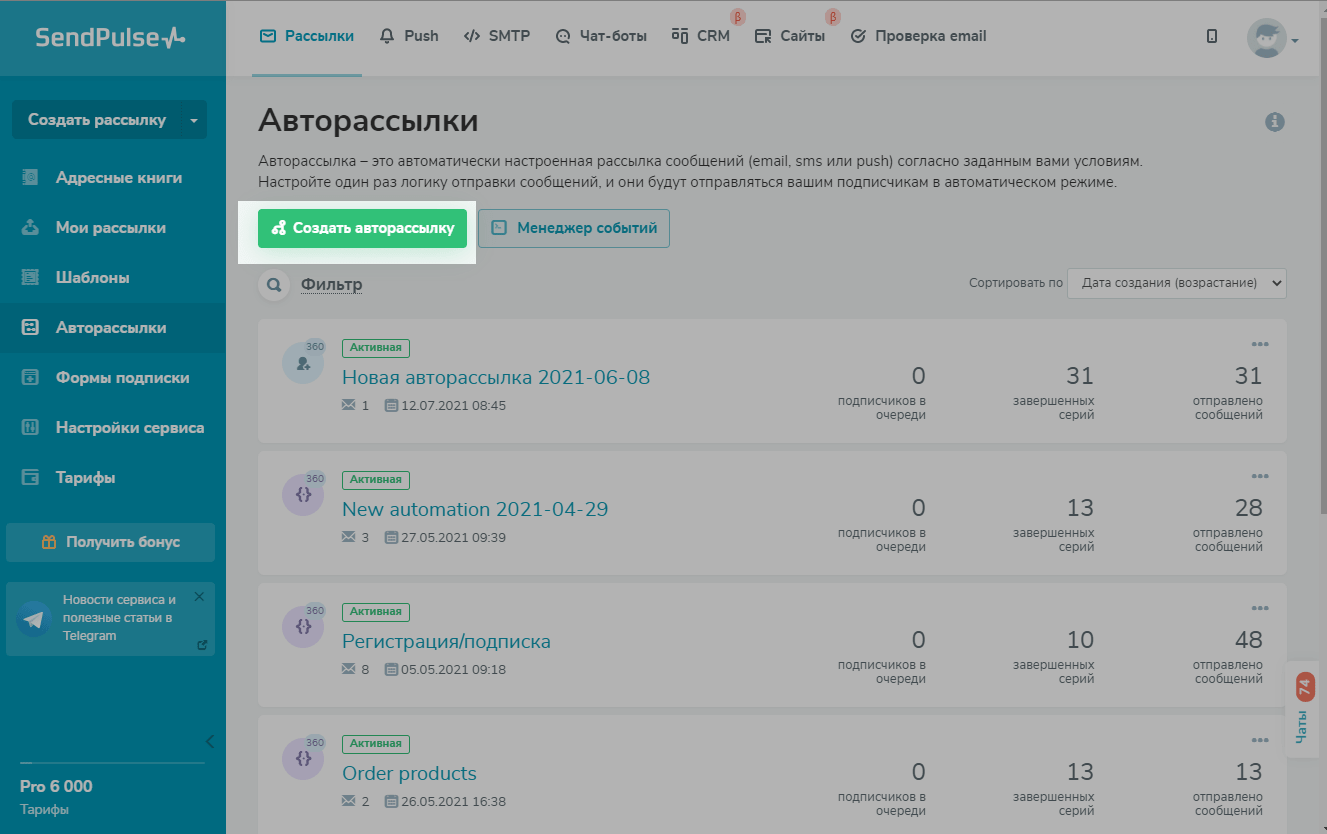Expand the Создать рассылку dropdown arrow
1327x834 pixels.
[194, 120]
